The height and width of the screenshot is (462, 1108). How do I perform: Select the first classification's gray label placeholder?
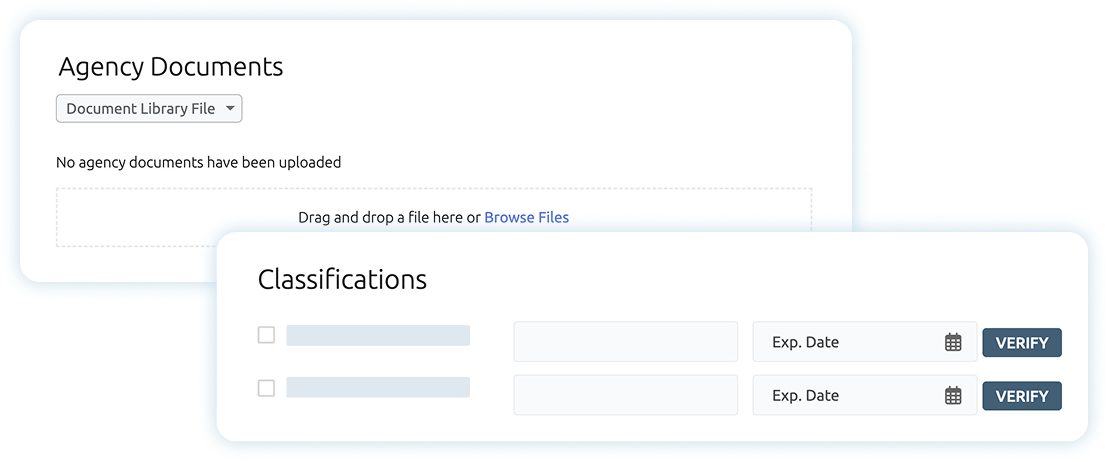click(378, 335)
